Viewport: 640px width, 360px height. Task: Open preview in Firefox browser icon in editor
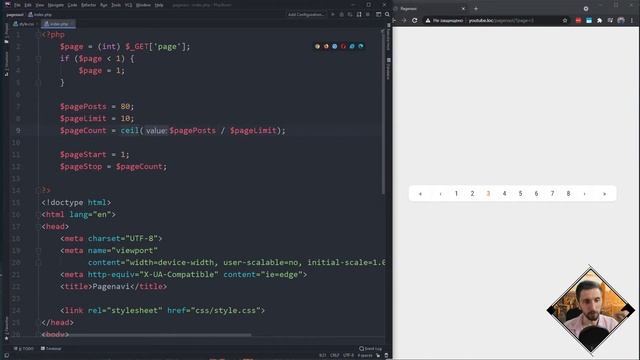pos(326,47)
